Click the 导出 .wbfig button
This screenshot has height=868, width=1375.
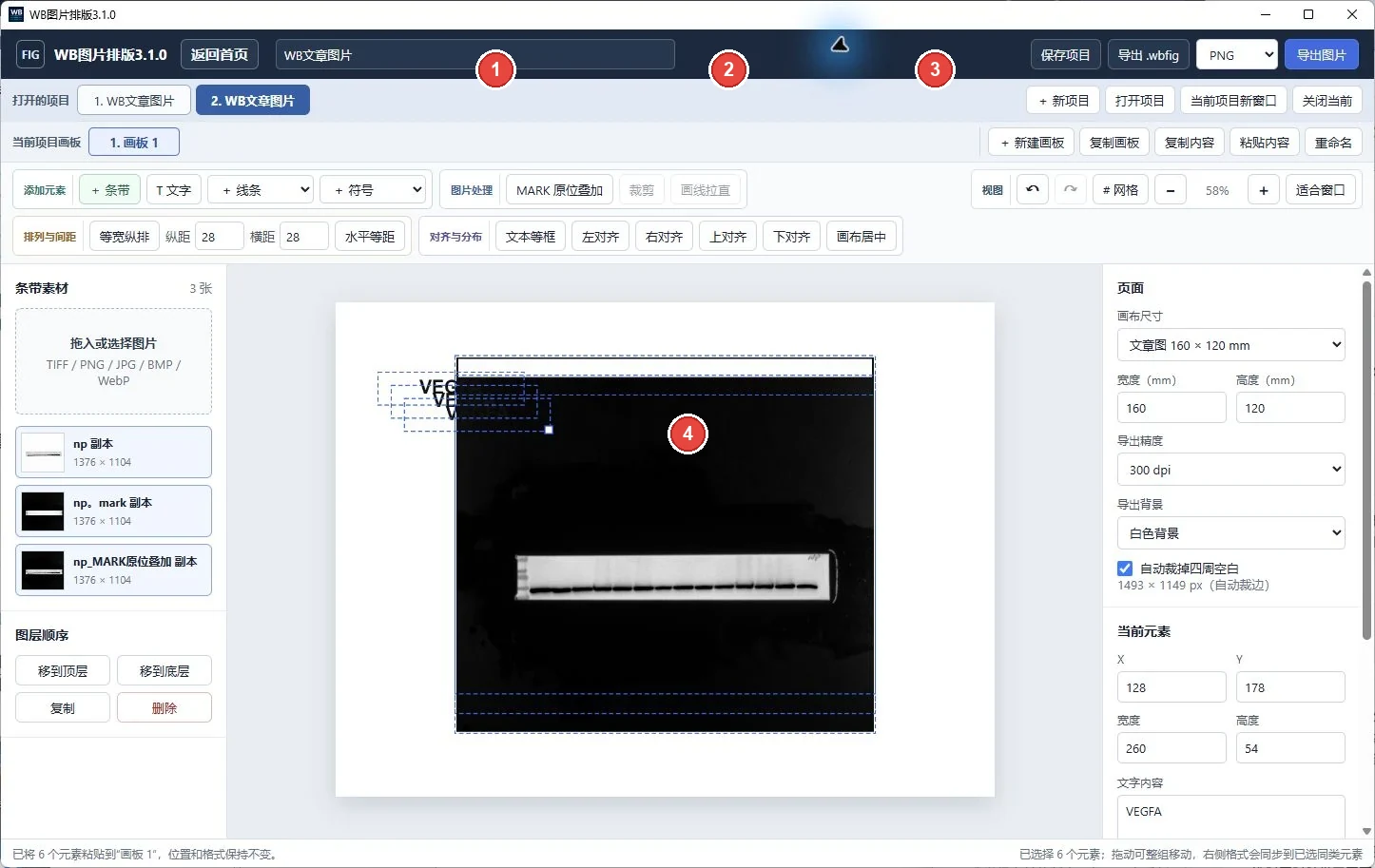pos(1149,55)
